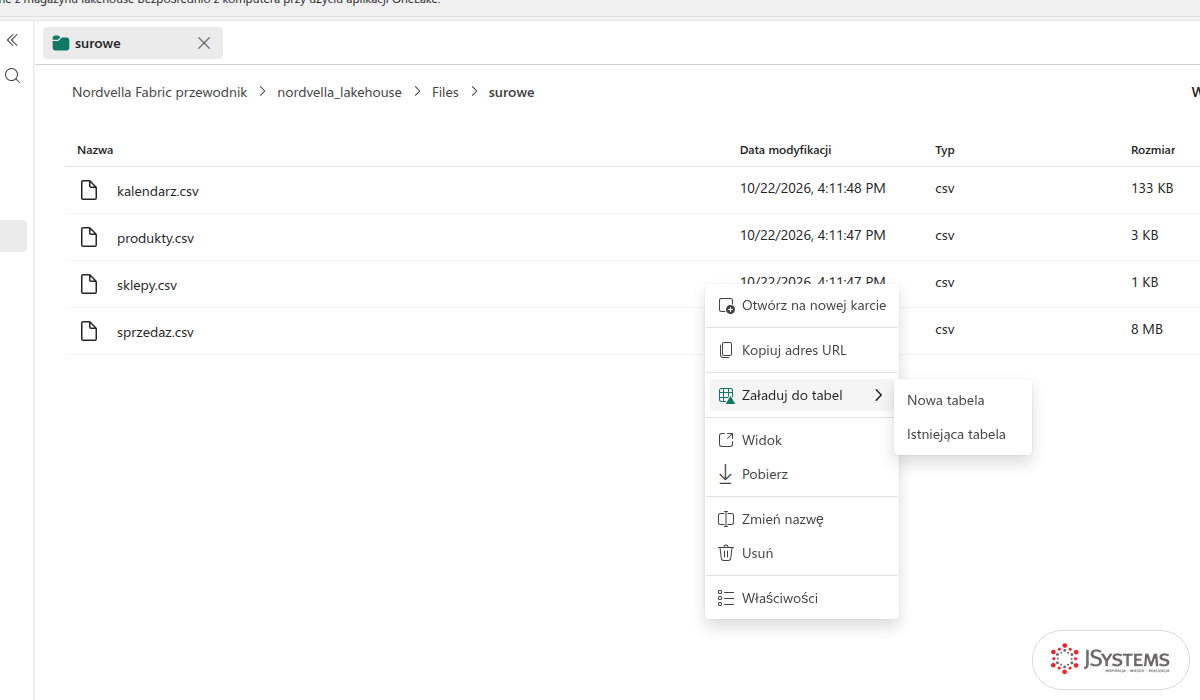Screen dimensions: 1200x700
Task: Click the new-tab icon beside Otwórz na nowej karcie
Action: [727, 306]
